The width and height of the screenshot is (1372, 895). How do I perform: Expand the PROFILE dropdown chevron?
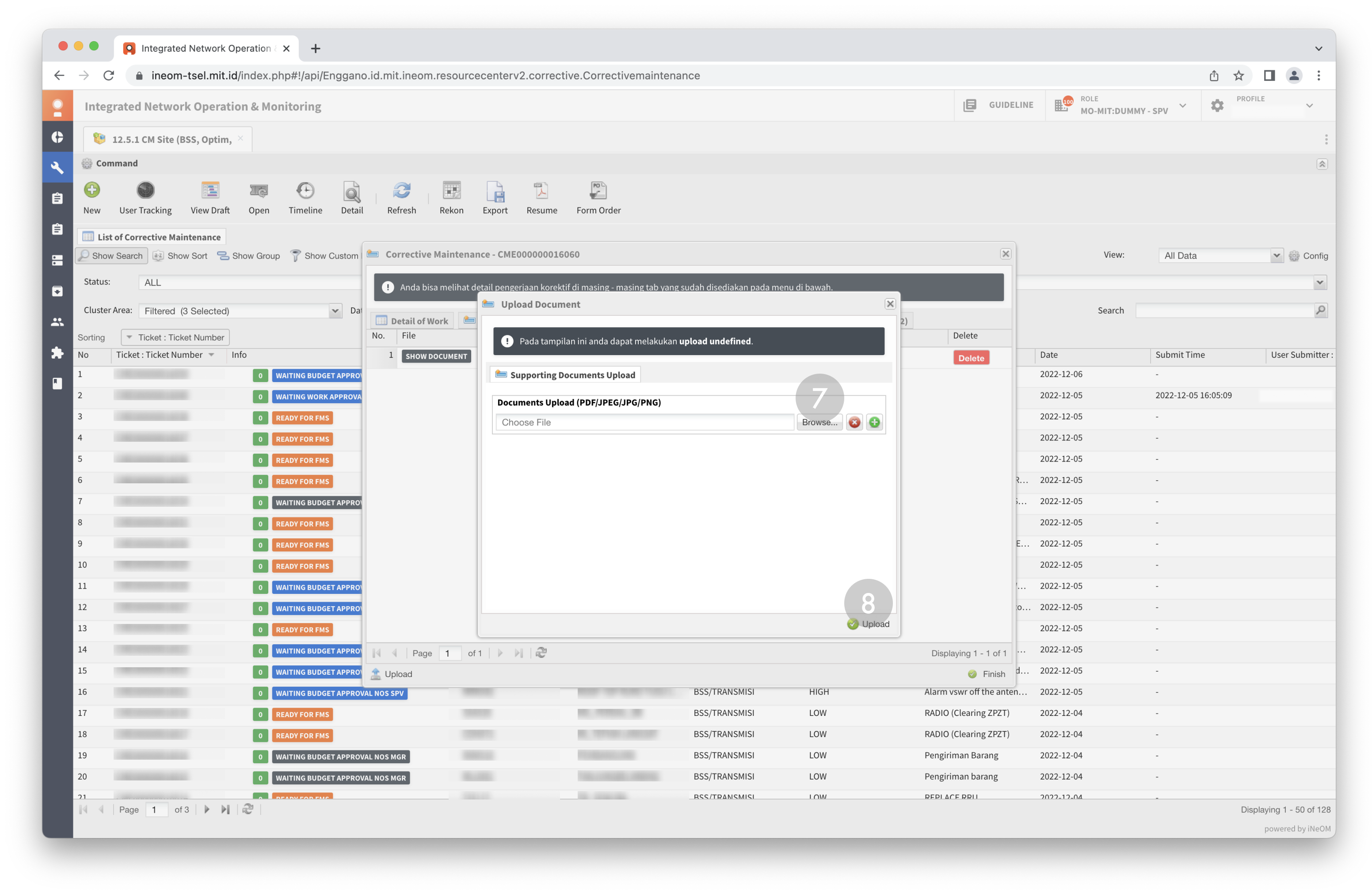point(1309,106)
